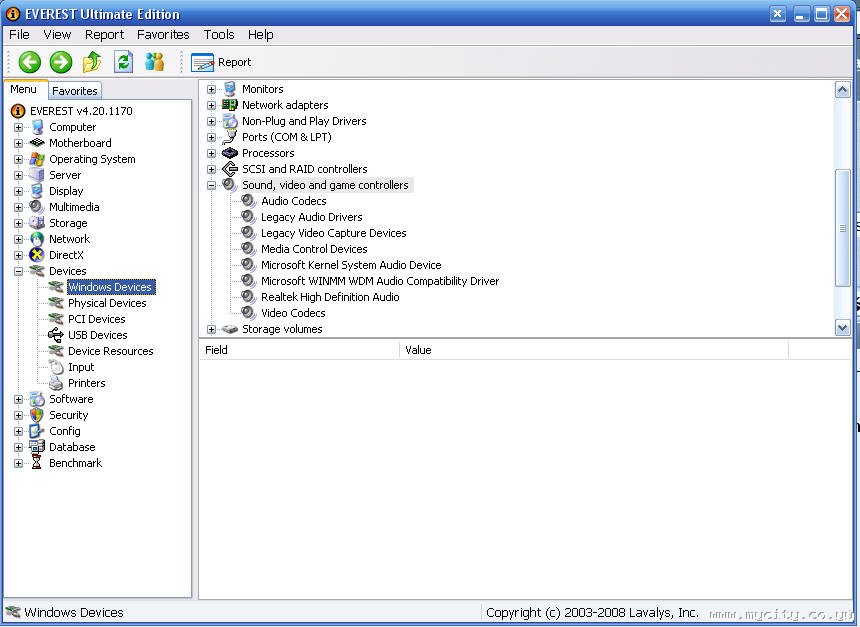This screenshot has height=627, width=860.
Task: Click the Display monitor icon in menu tree
Action: [x=37, y=191]
